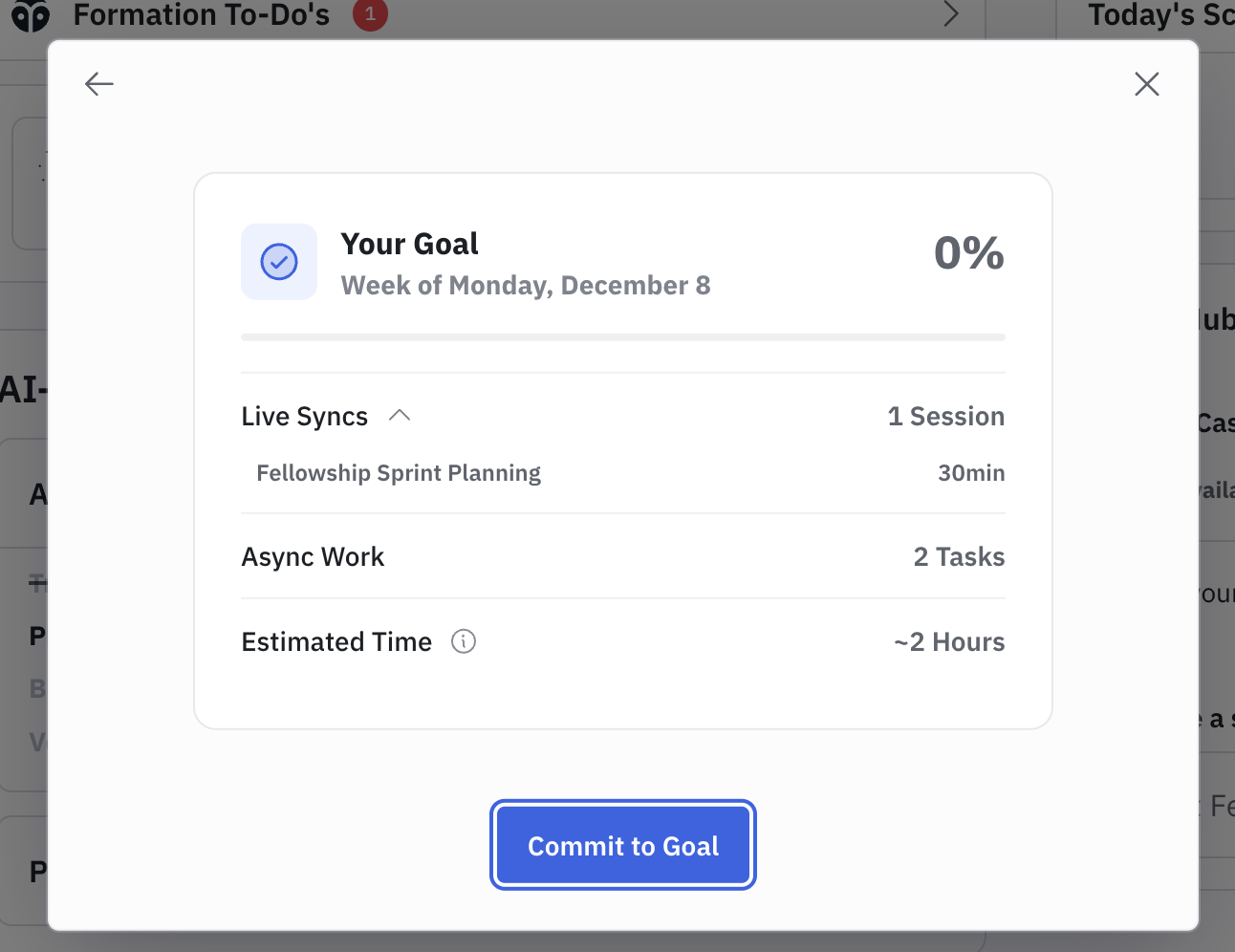Expand the Async Work row

[x=313, y=557]
